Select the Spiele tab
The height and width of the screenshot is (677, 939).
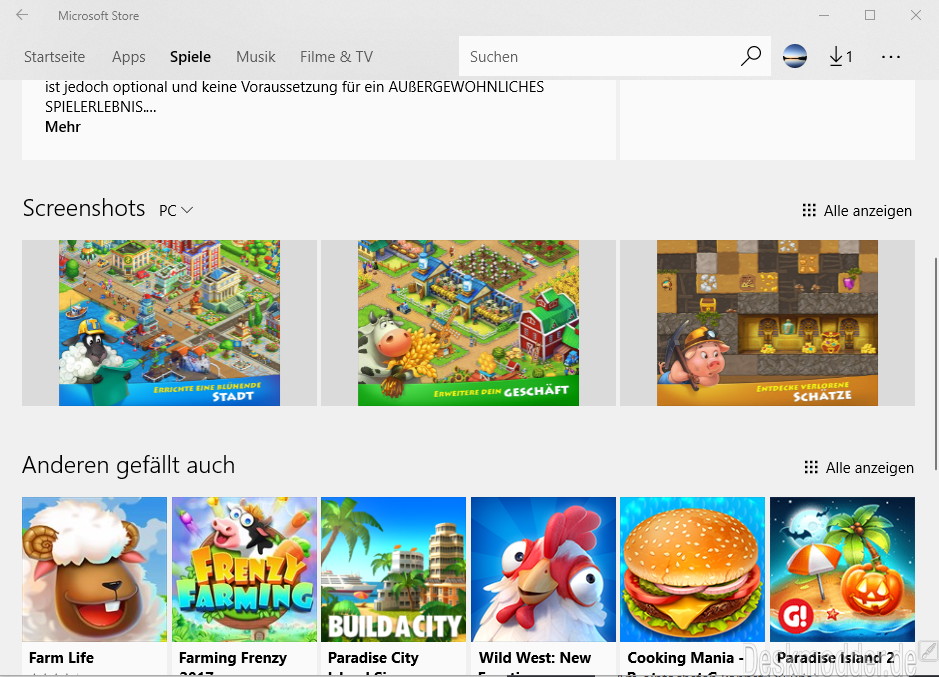click(x=190, y=57)
